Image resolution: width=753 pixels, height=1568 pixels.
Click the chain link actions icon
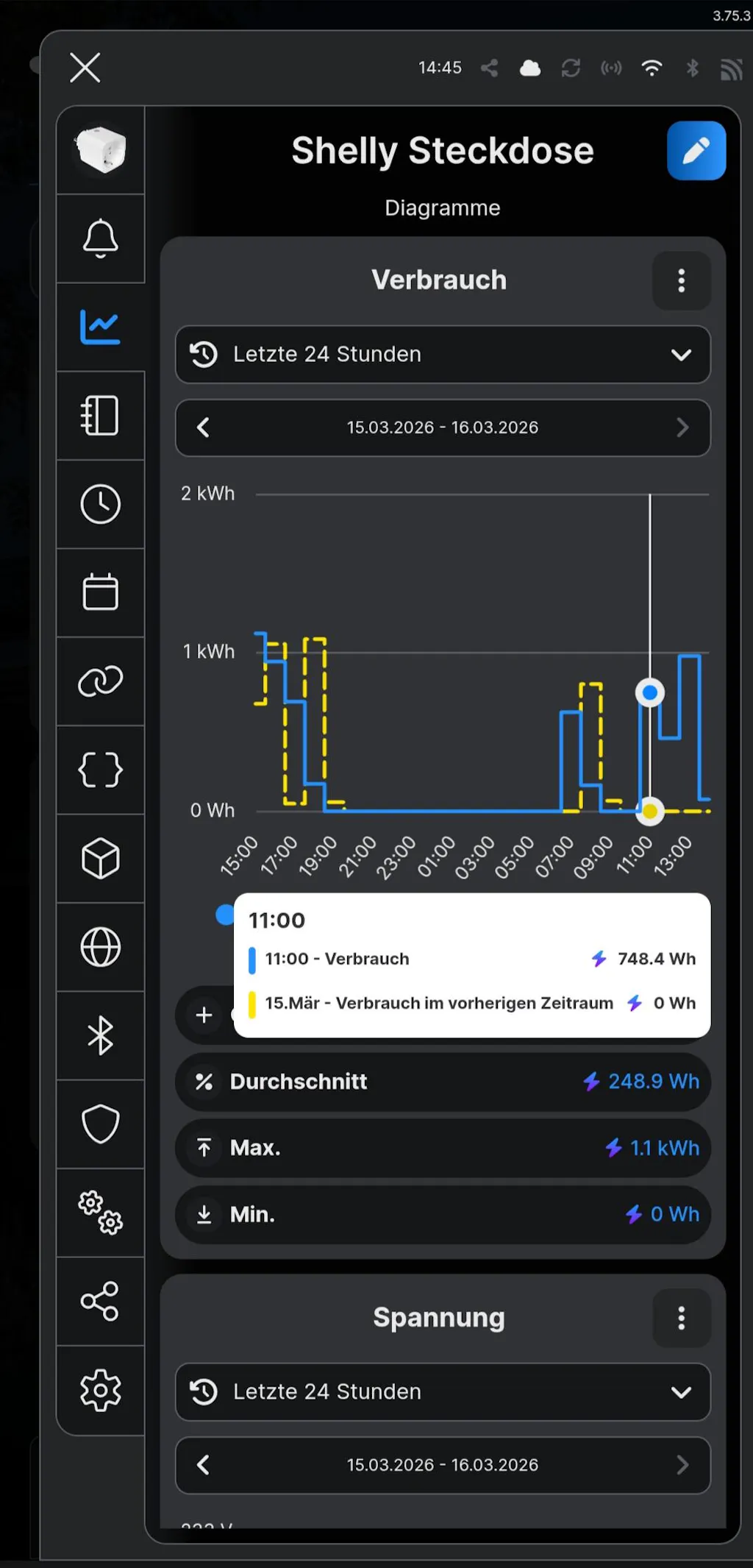point(100,681)
